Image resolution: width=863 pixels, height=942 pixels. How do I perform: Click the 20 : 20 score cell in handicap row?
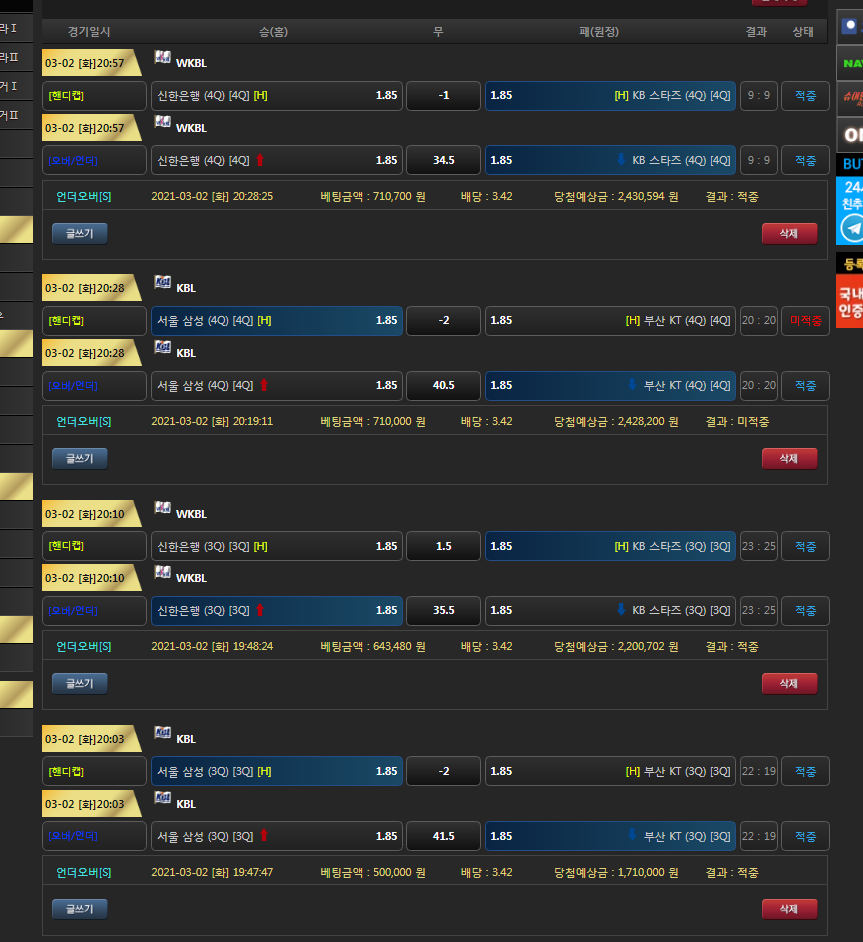[758, 321]
